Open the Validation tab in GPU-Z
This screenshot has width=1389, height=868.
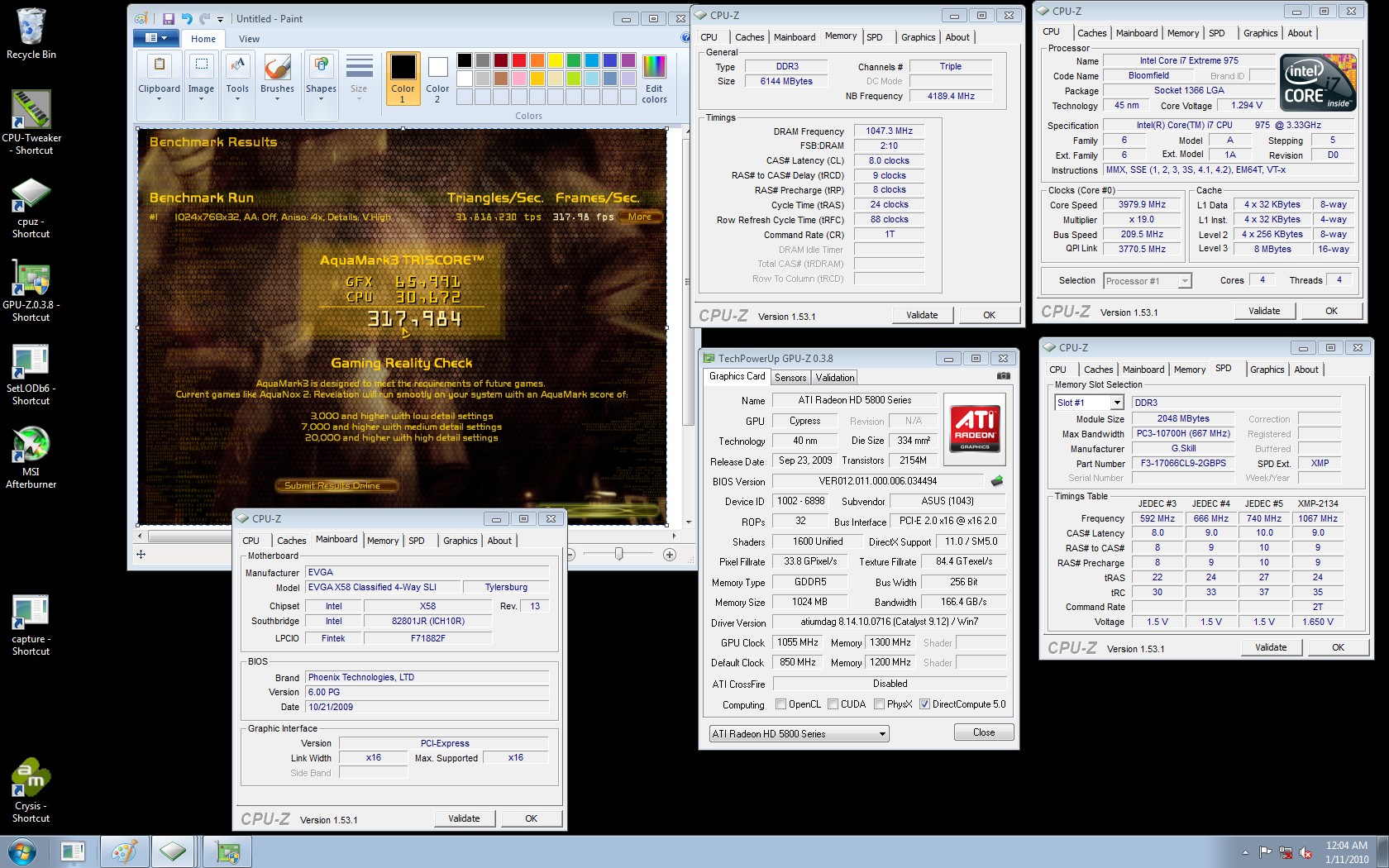tap(835, 378)
